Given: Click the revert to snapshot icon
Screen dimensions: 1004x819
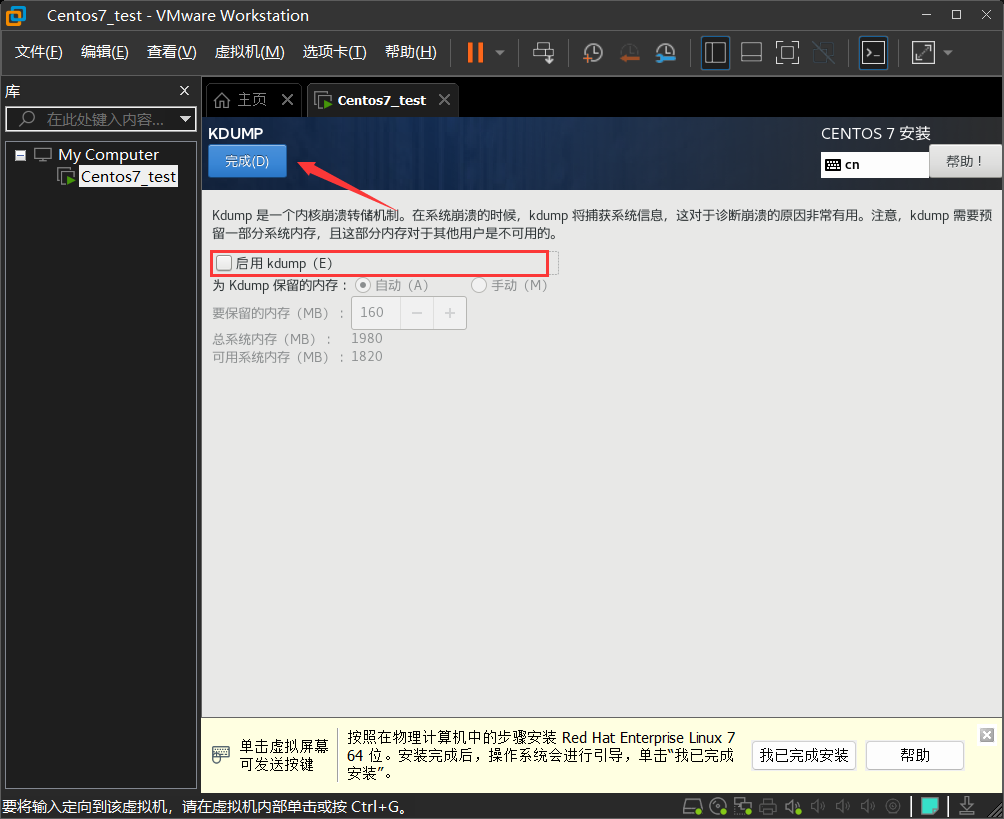Looking at the screenshot, I should 629,52.
